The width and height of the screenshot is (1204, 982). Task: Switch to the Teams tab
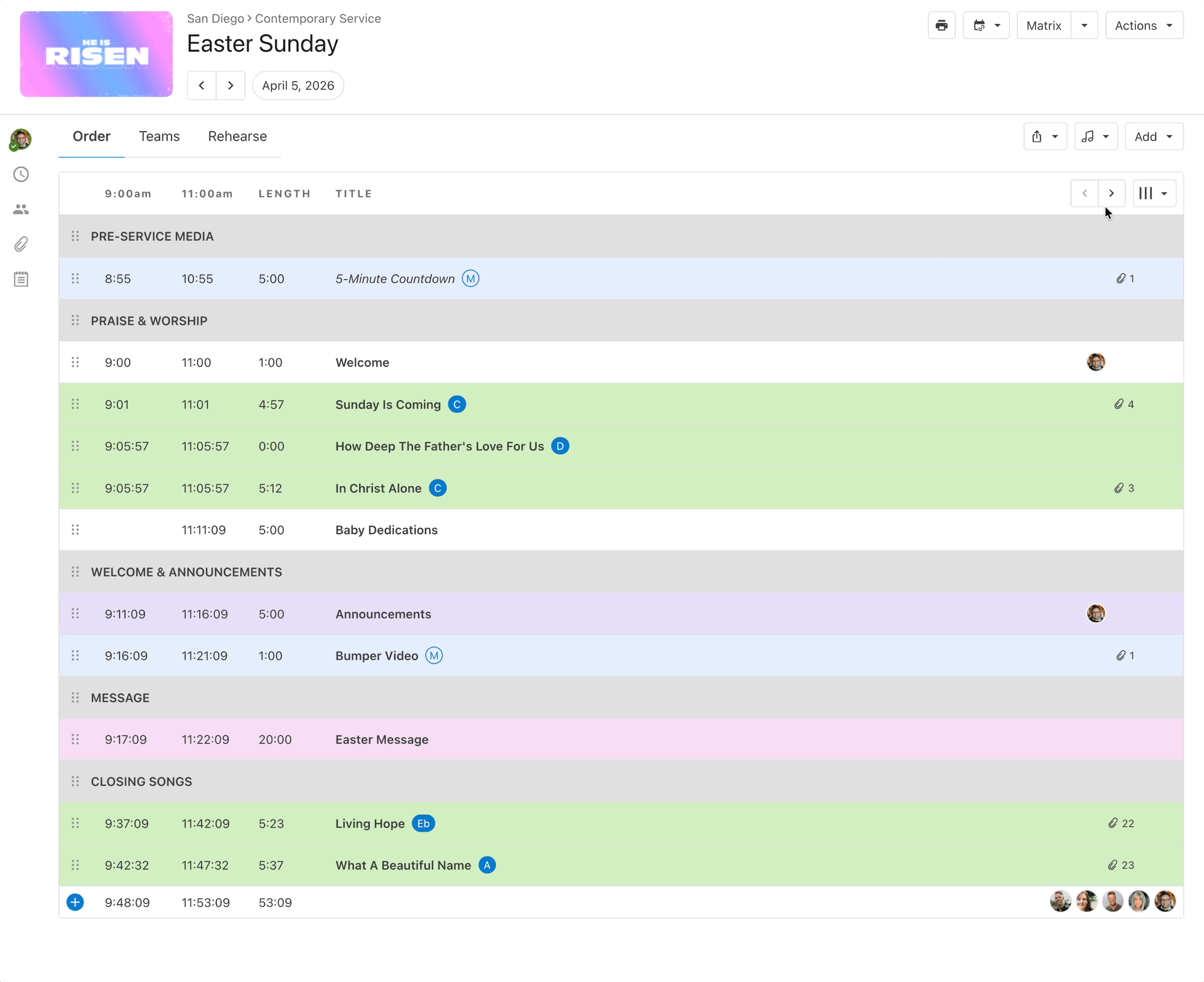(159, 137)
